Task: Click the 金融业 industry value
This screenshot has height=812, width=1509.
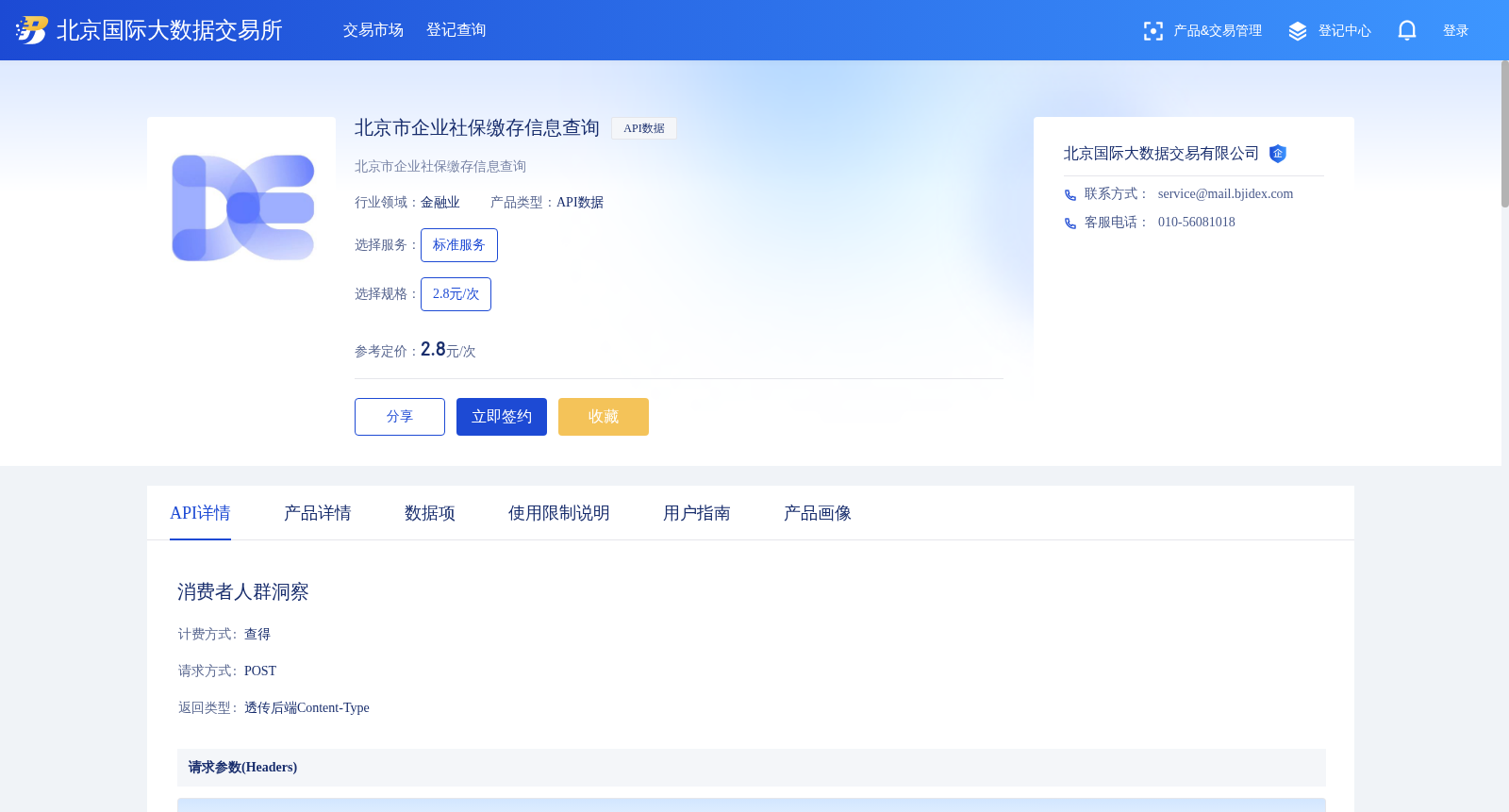Action: 440,203
